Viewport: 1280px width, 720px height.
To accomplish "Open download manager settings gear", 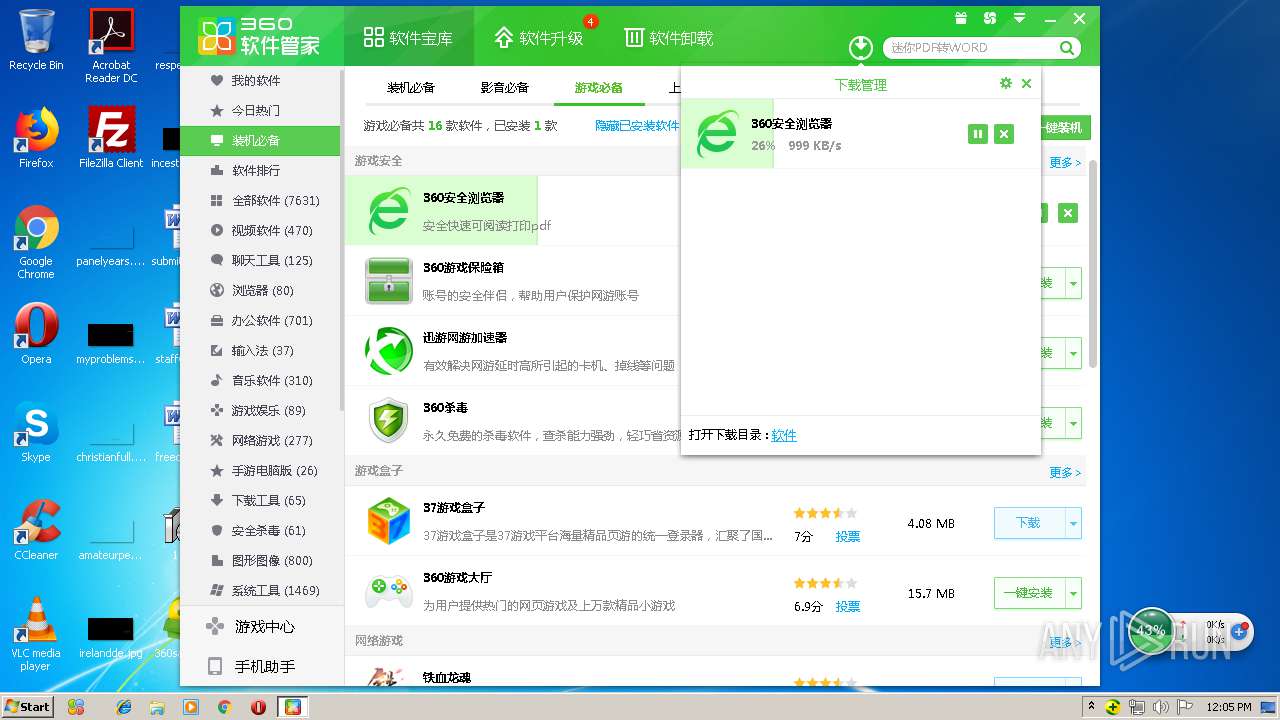I will click(1006, 84).
